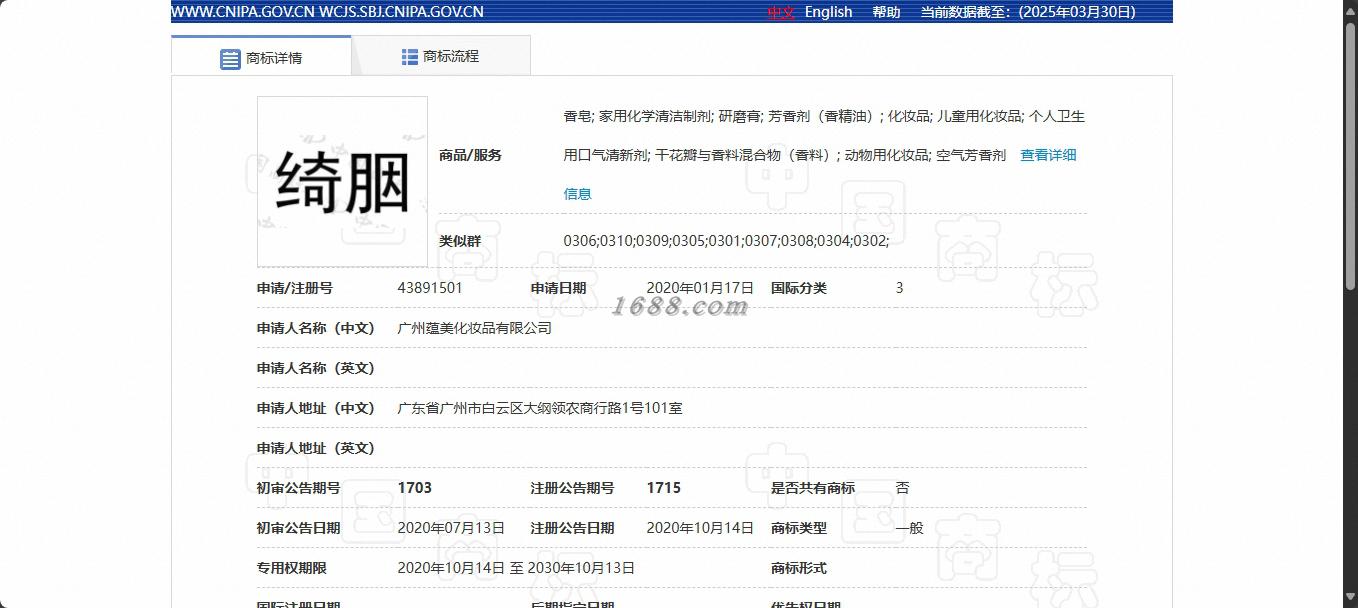The height and width of the screenshot is (608, 1358).
Task: Select application date 2020年01月17日
Action: point(700,288)
